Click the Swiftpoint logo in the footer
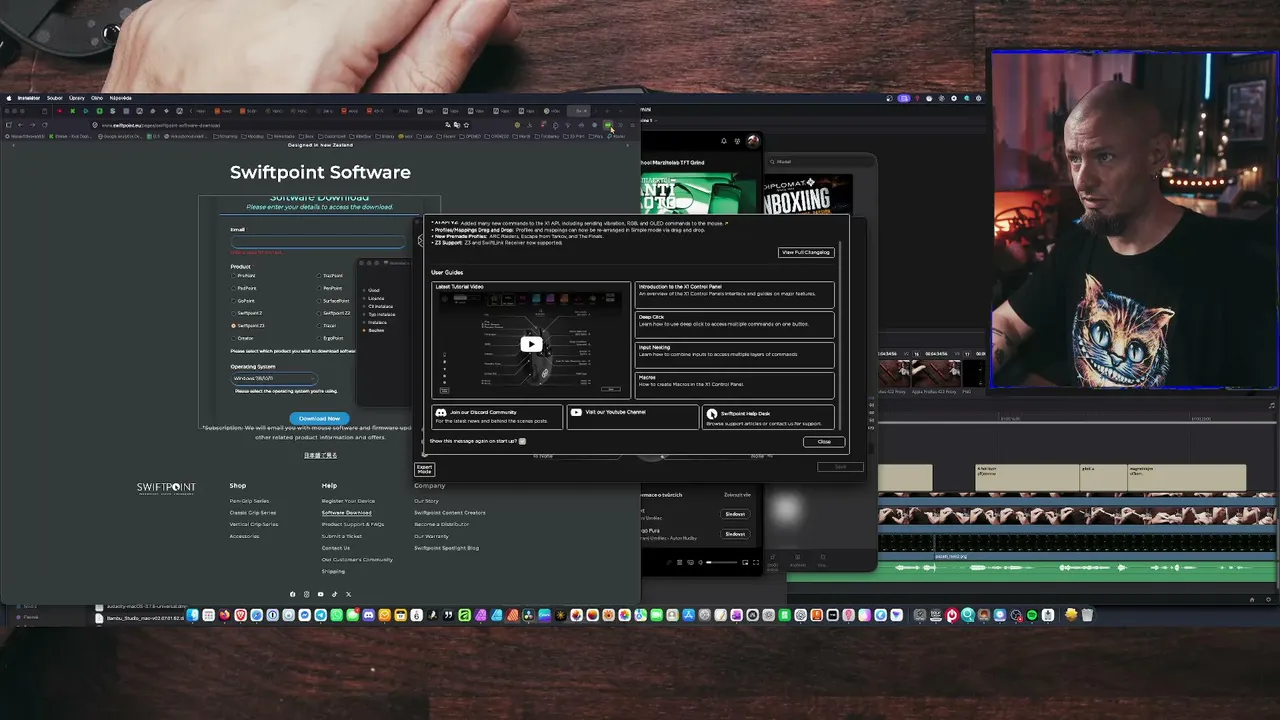Image resolution: width=1280 pixels, height=720 pixels. pos(166,488)
